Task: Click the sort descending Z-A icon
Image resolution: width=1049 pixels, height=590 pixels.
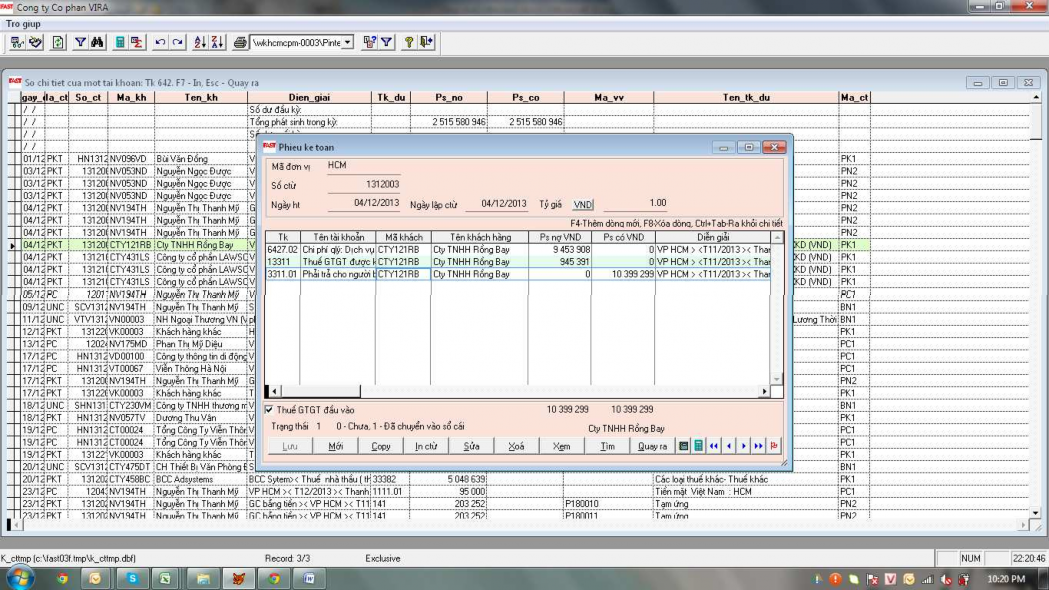Action: pyautogui.click(x=215, y=42)
